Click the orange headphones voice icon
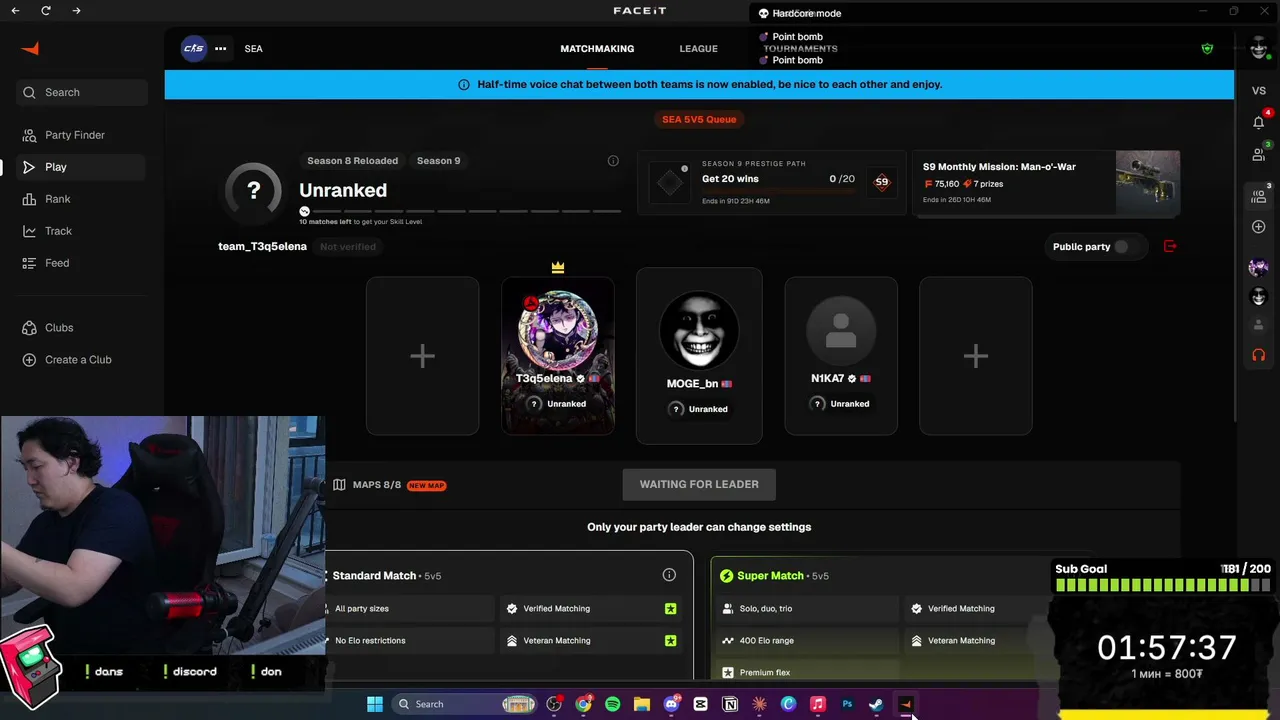The height and width of the screenshot is (720, 1280). 1259,355
